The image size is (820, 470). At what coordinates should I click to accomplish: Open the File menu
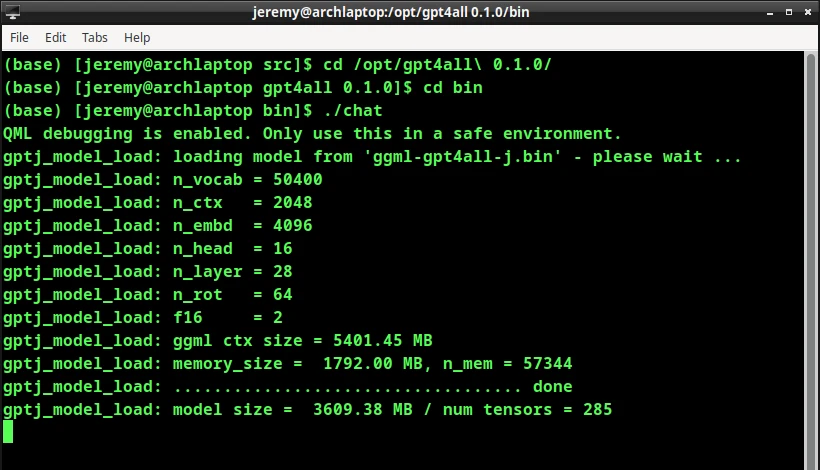point(19,38)
